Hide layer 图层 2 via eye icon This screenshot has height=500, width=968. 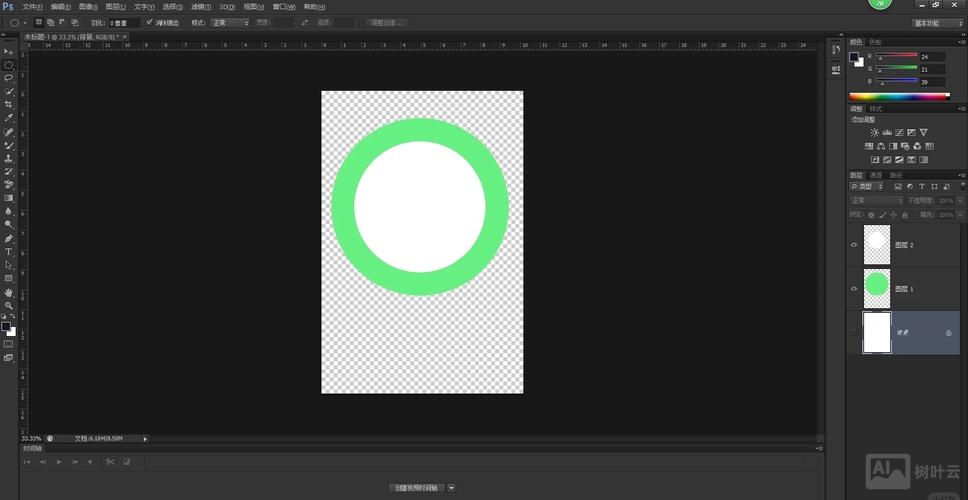[854, 245]
